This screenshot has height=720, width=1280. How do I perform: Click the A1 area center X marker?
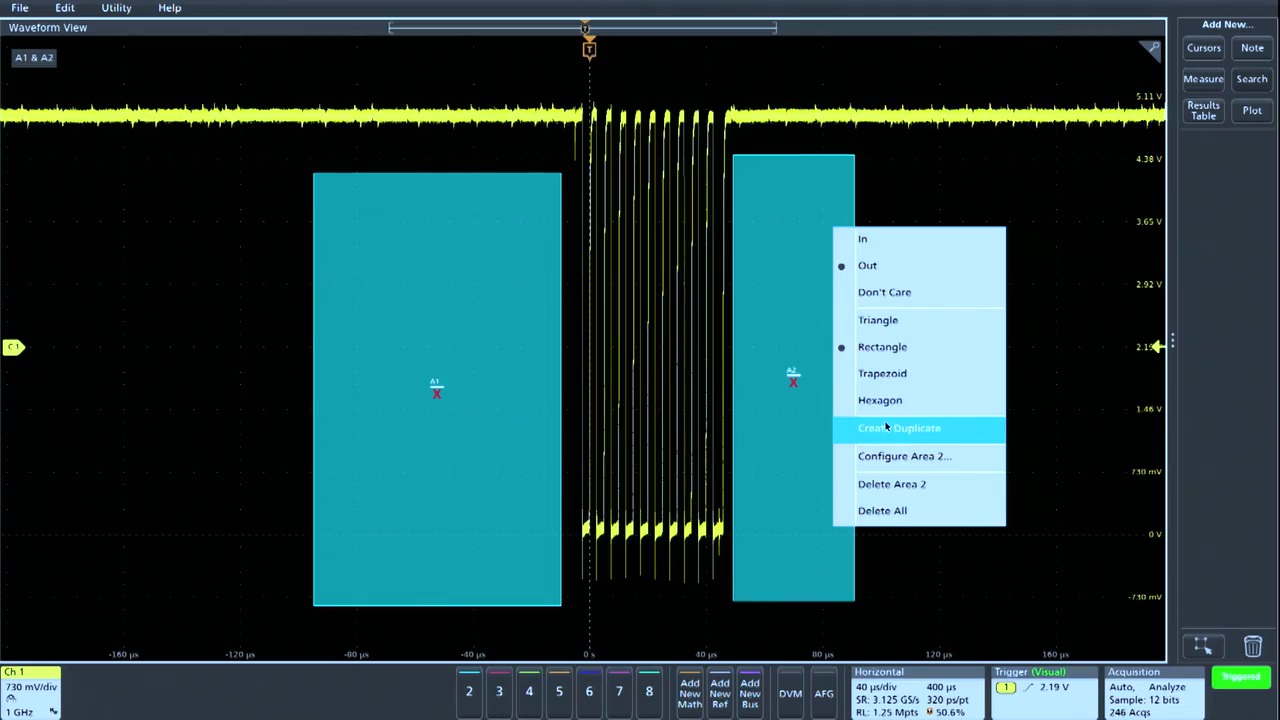point(436,393)
